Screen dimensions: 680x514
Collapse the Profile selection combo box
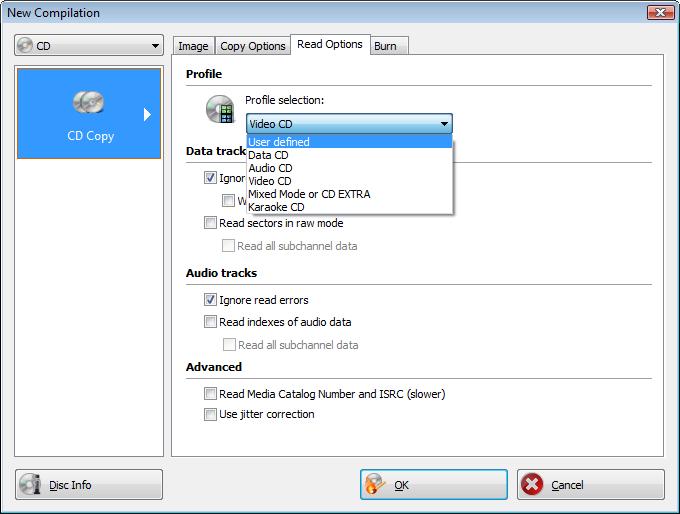(x=349, y=124)
